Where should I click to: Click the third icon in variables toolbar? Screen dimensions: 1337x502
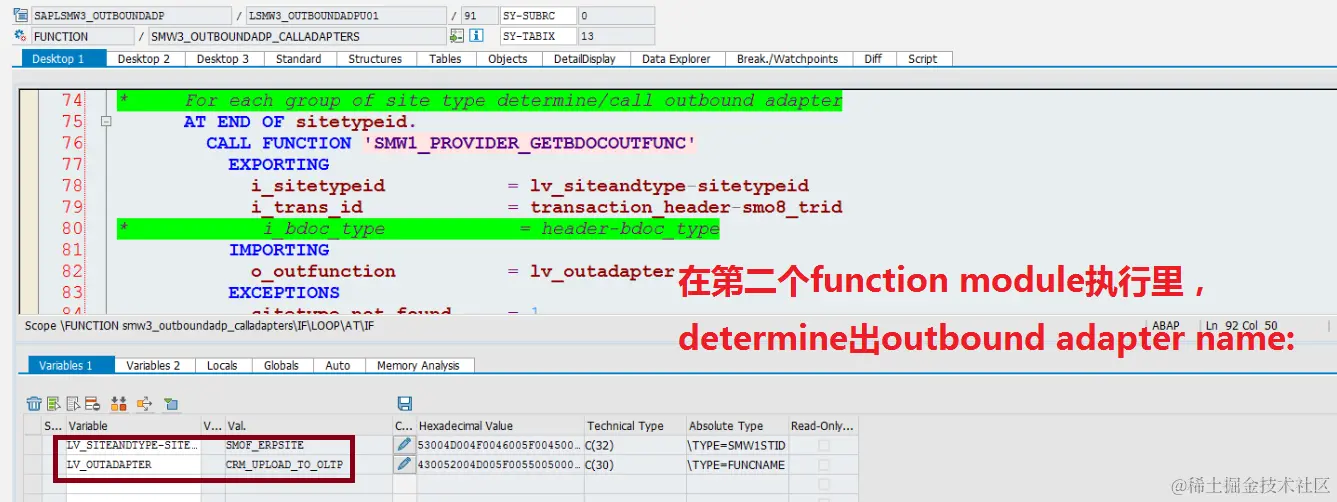point(73,404)
